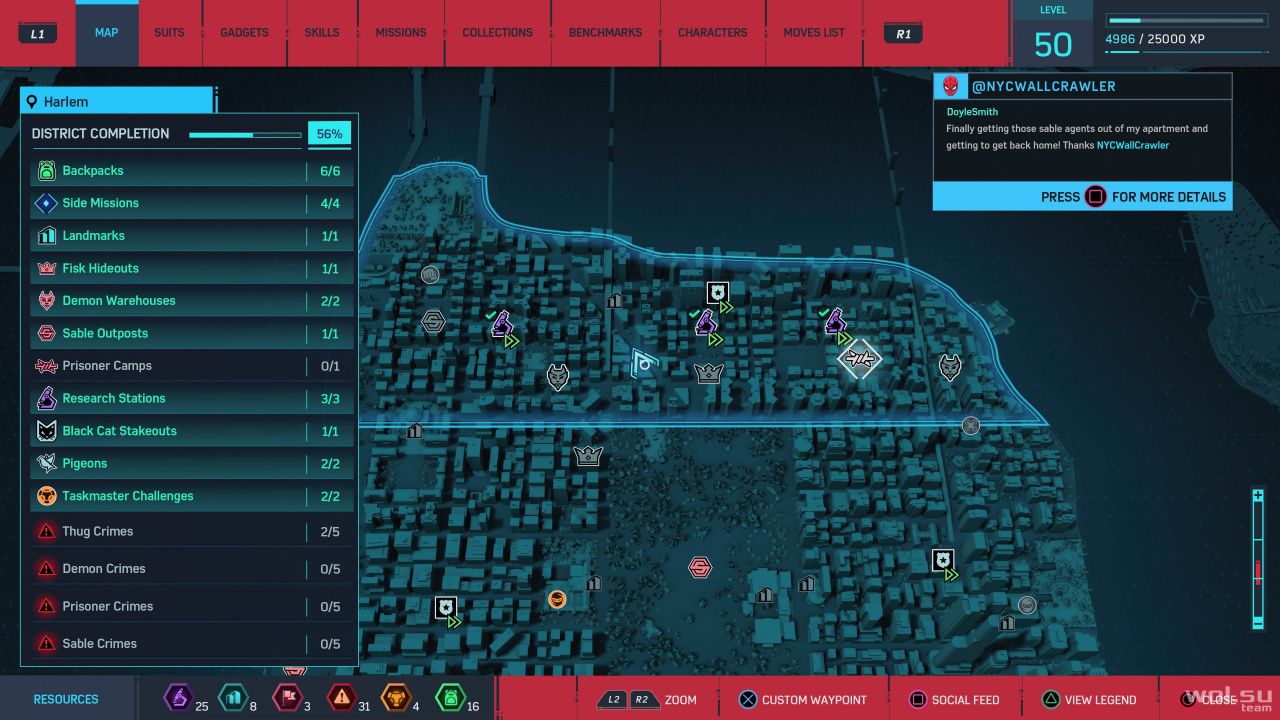Viewport: 1280px width, 720px height.
Task: Open the Social Feed prompt in bottom bar
Action: [x=953, y=700]
